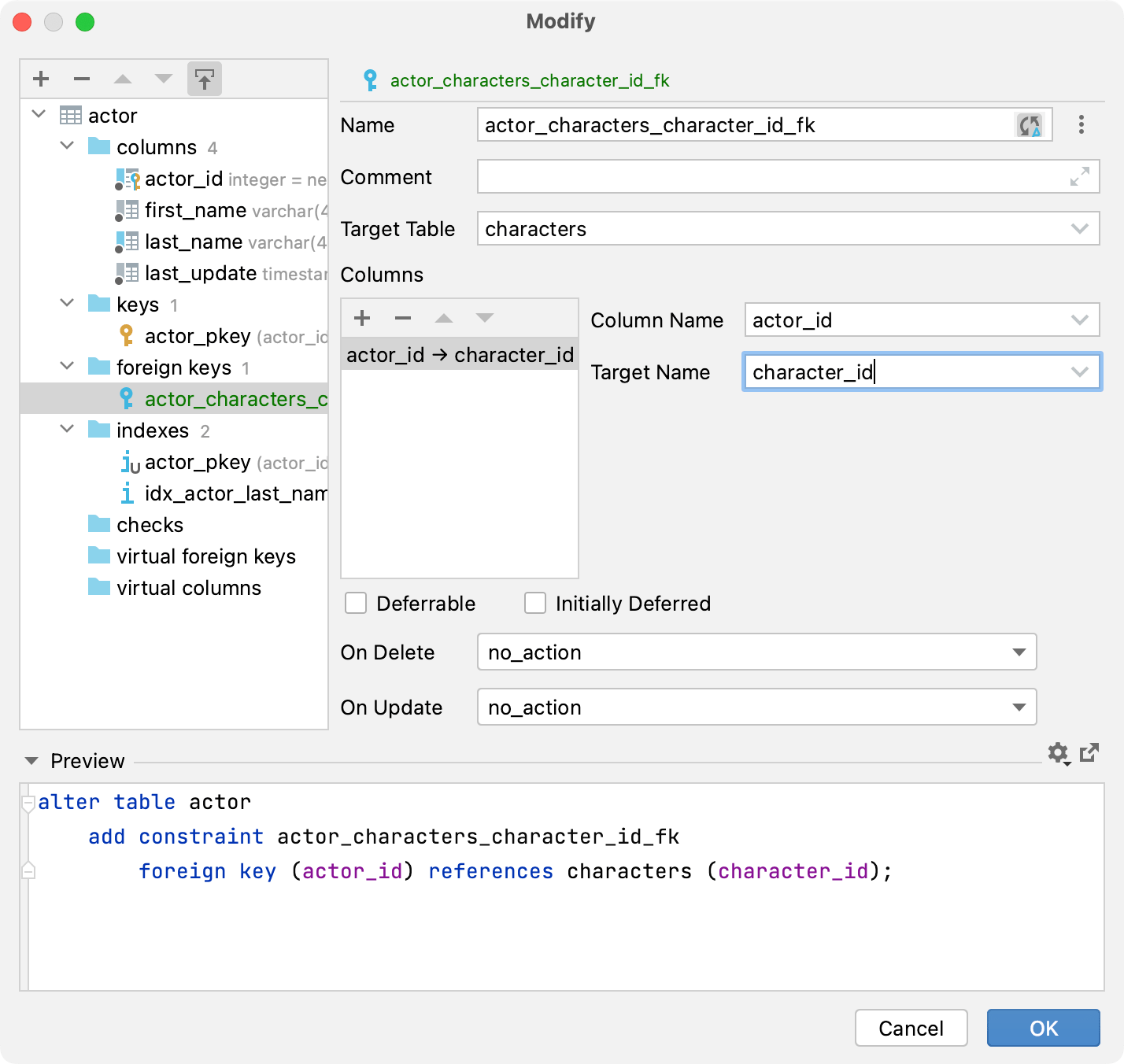Add a column mapping with the plus icon

click(361, 318)
